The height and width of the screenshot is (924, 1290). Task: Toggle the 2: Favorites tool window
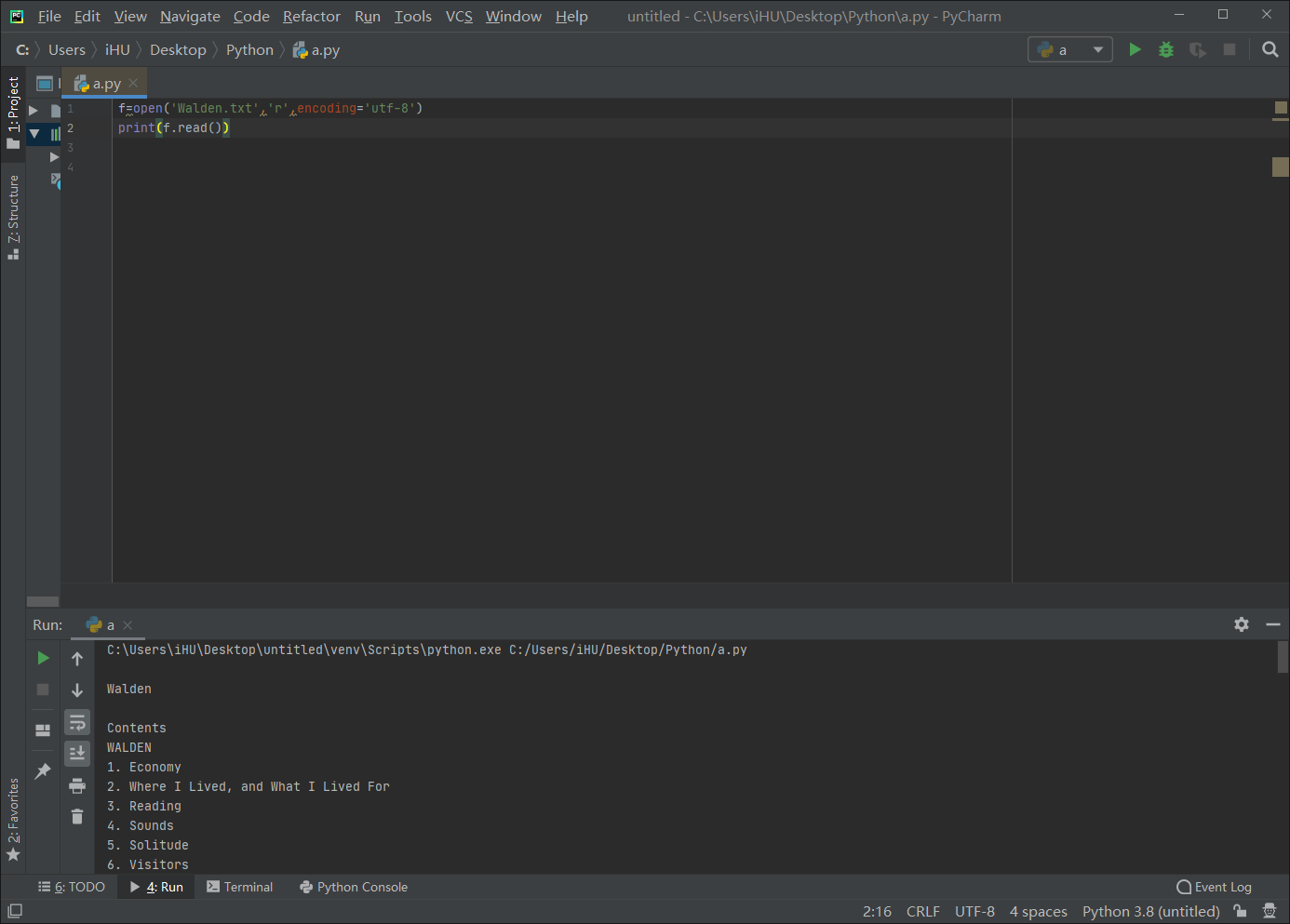13,820
